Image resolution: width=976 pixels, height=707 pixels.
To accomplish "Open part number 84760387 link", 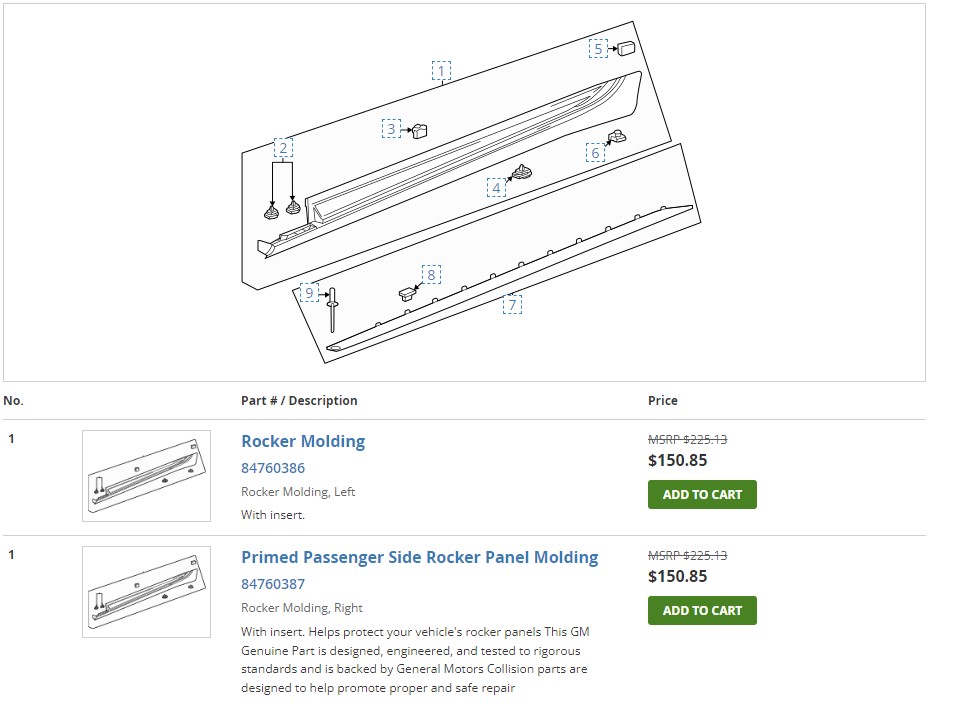I will coord(273,584).
